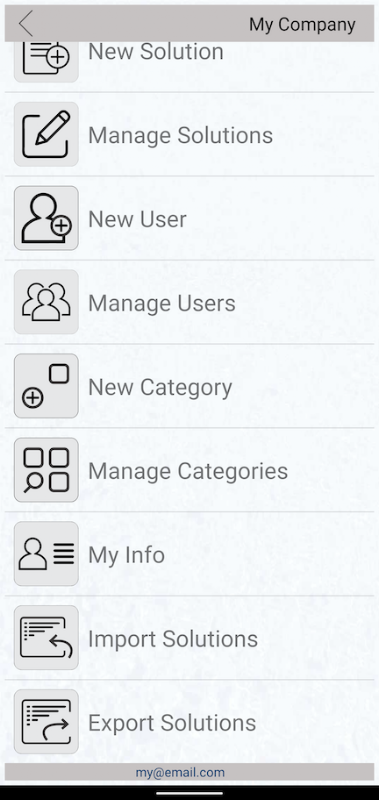
Task: Tap the back arrow in header
Action: click(x=26, y=24)
